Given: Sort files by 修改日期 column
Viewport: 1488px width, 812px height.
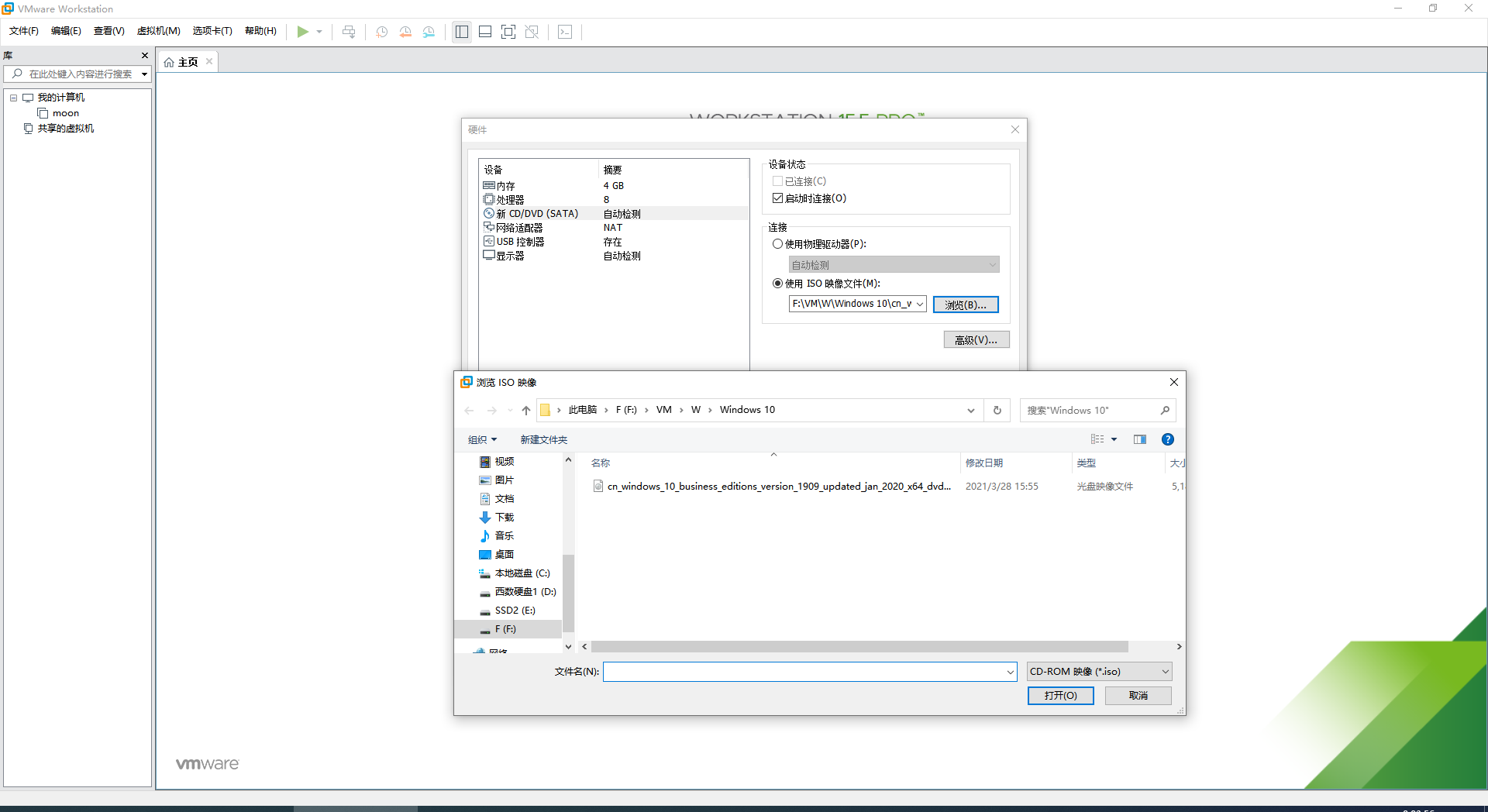Looking at the screenshot, I should point(984,463).
